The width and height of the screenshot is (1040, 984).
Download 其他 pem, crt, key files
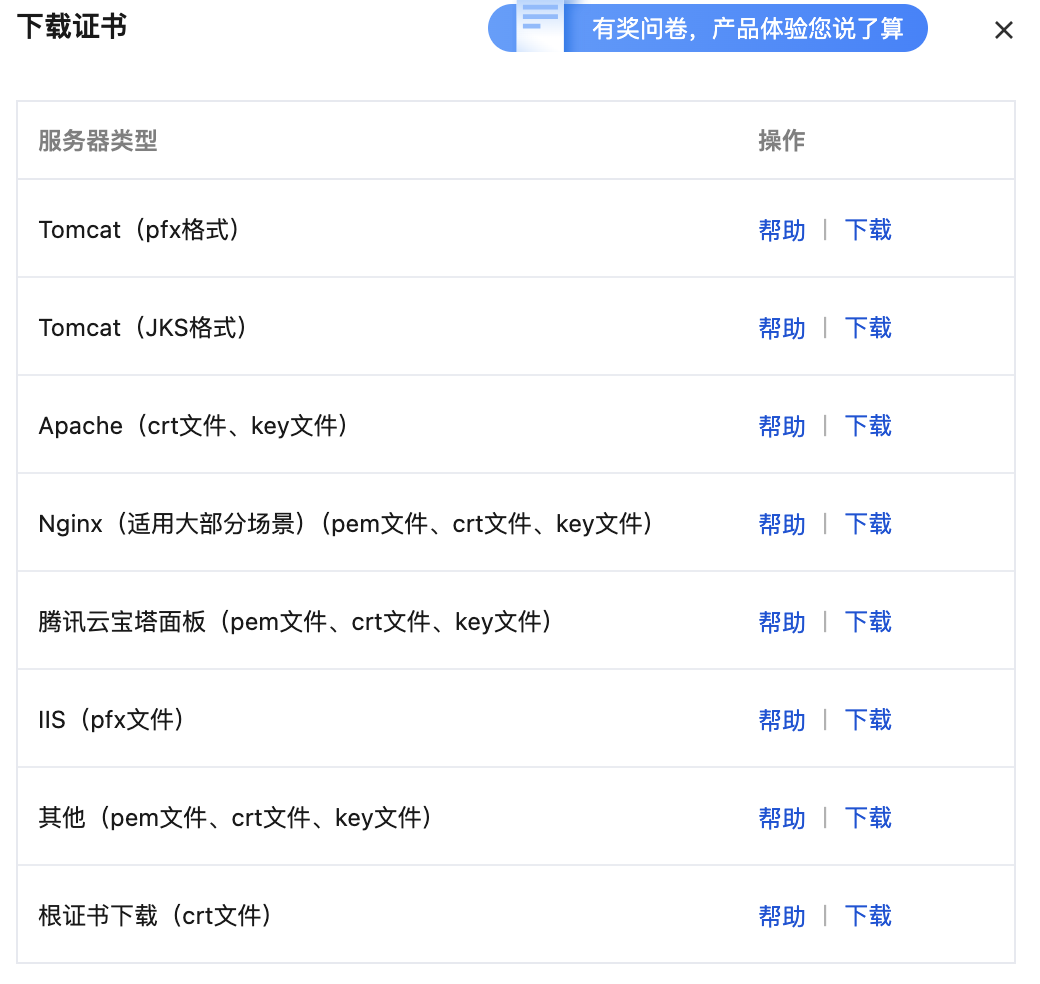867,818
